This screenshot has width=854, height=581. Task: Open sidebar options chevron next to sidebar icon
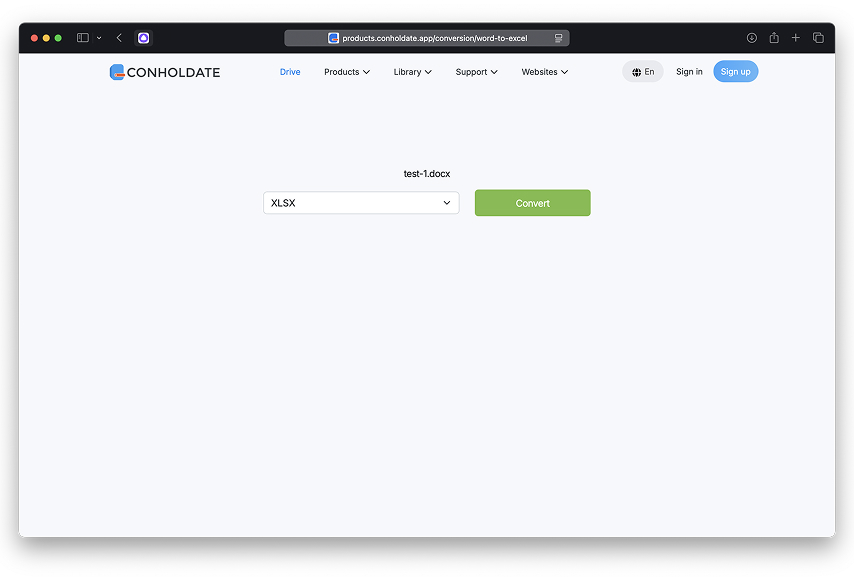pos(99,38)
